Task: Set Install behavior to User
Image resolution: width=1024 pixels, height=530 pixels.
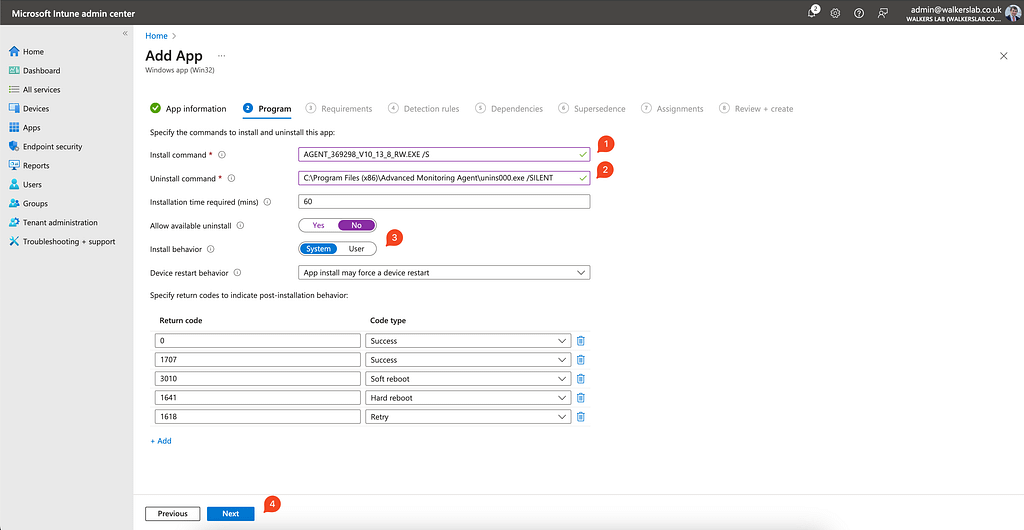Action: point(356,249)
